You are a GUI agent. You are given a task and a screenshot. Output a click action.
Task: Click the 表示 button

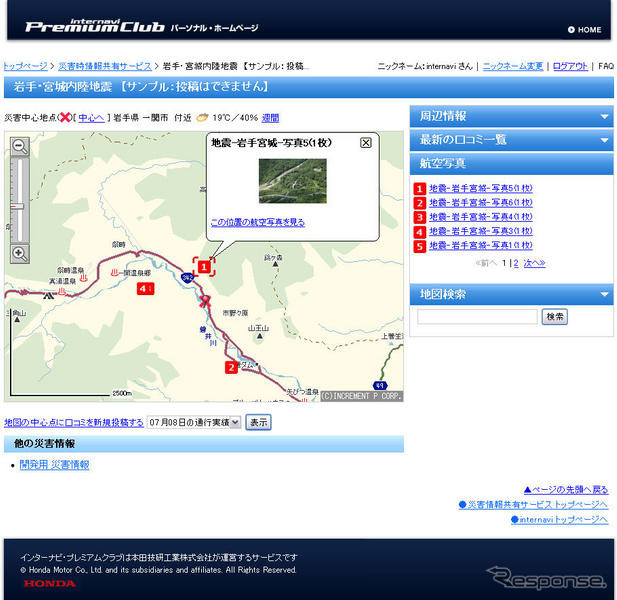(259, 423)
